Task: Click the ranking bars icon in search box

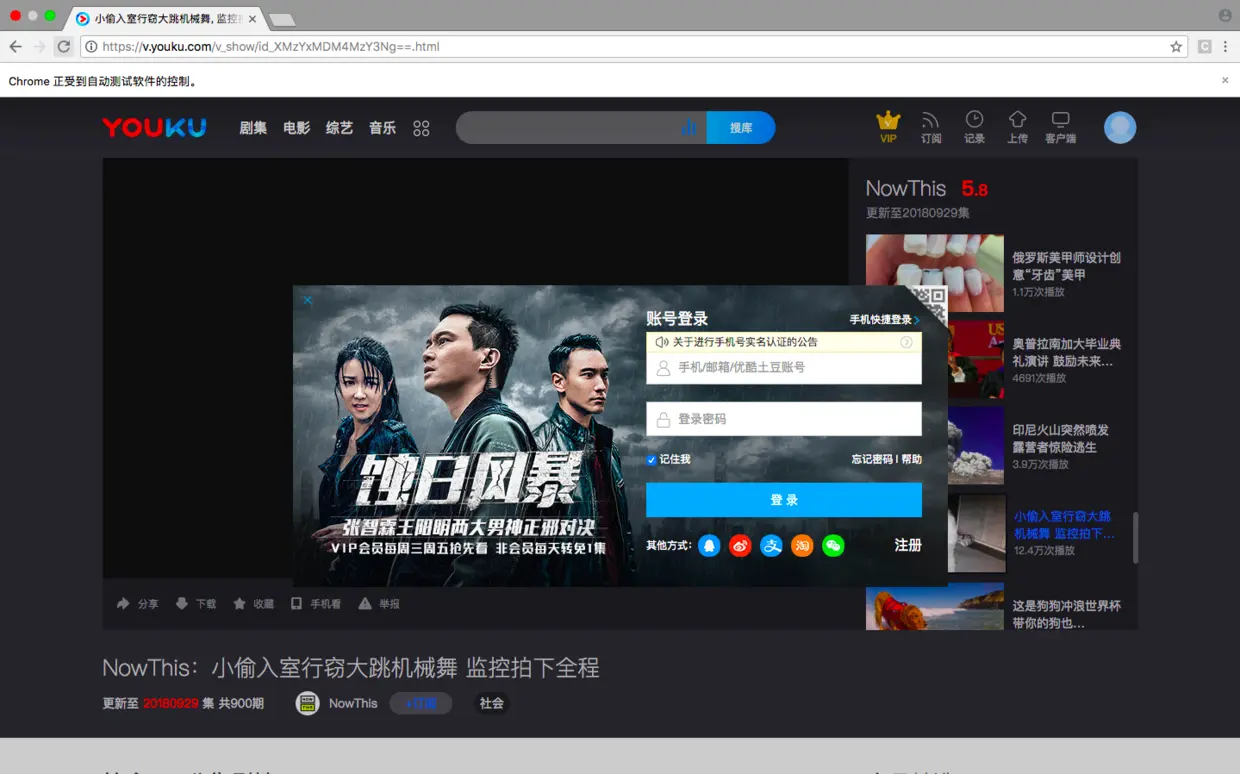Action: pos(689,128)
